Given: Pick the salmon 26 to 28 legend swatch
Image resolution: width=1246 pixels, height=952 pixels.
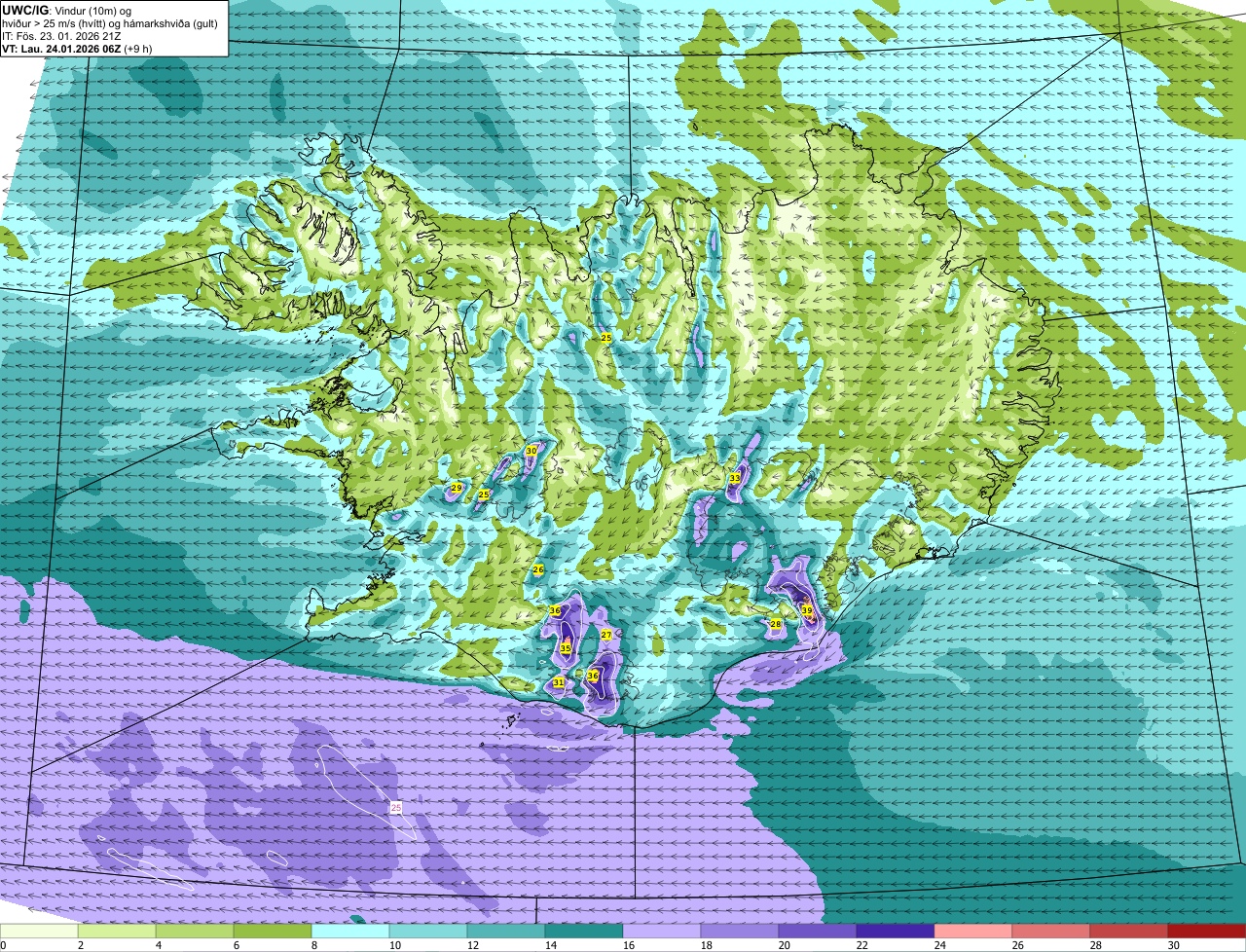Looking at the screenshot, I should [1051, 932].
